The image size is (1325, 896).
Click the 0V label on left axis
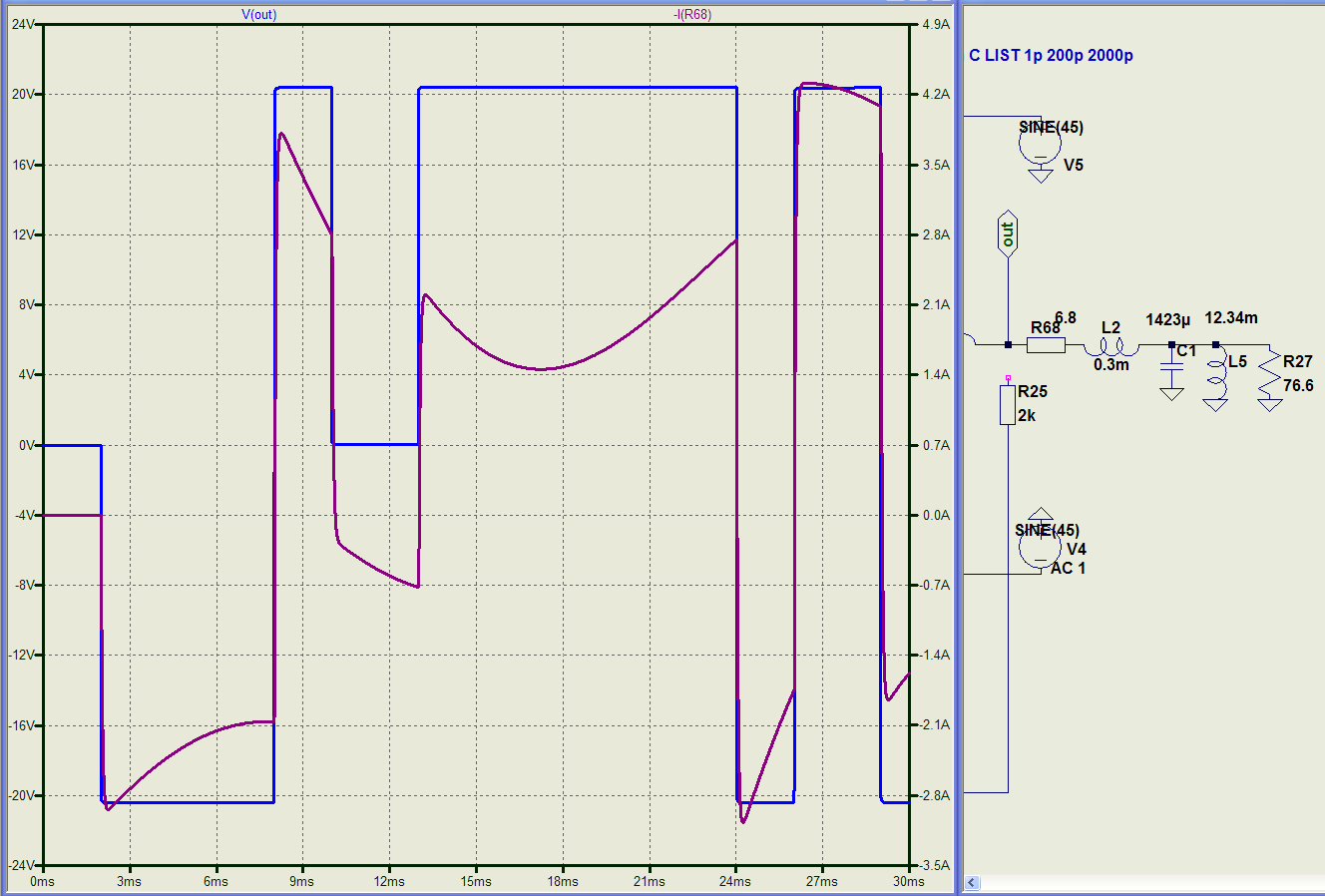pyautogui.click(x=26, y=445)
